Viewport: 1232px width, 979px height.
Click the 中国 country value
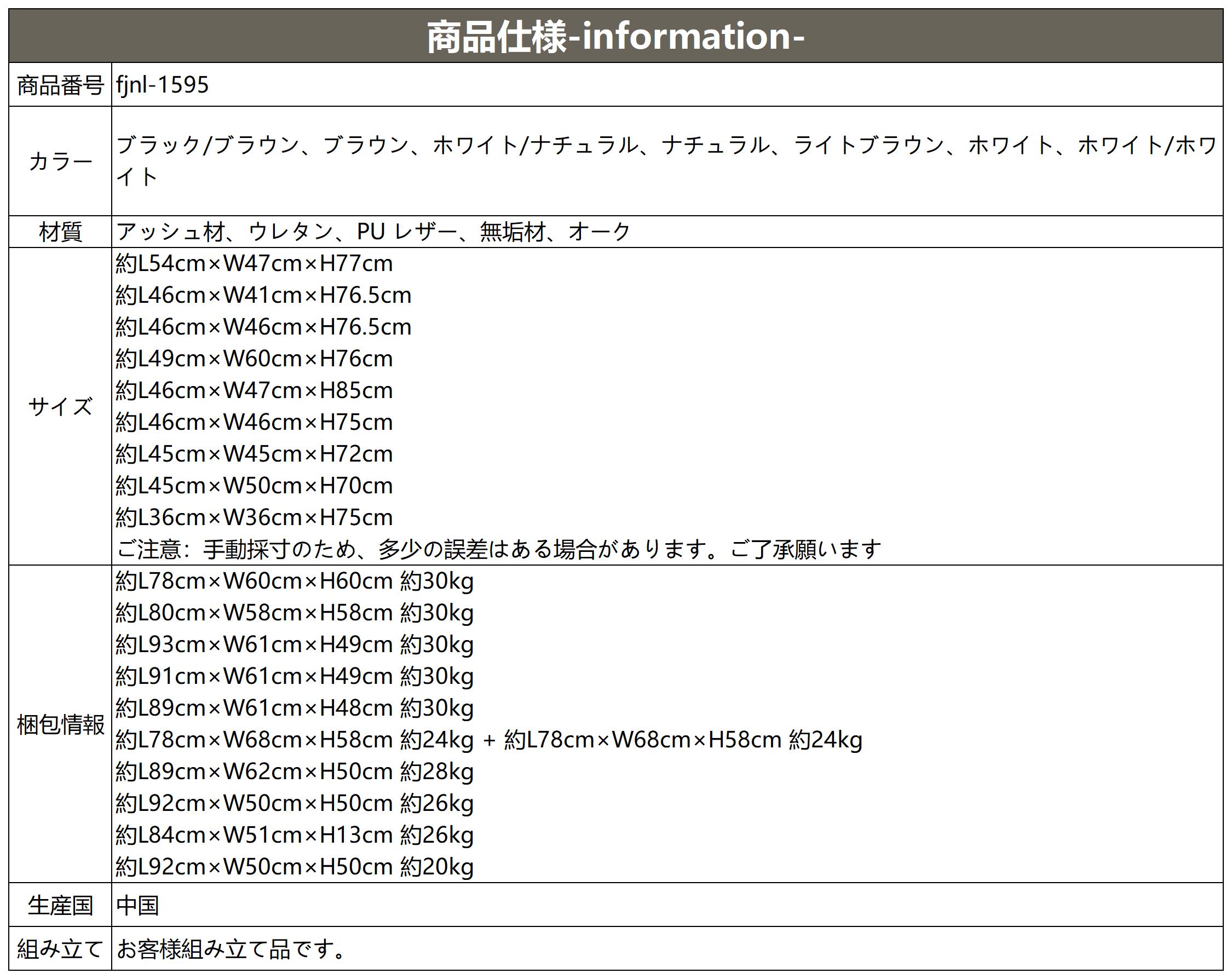(137, 906)
